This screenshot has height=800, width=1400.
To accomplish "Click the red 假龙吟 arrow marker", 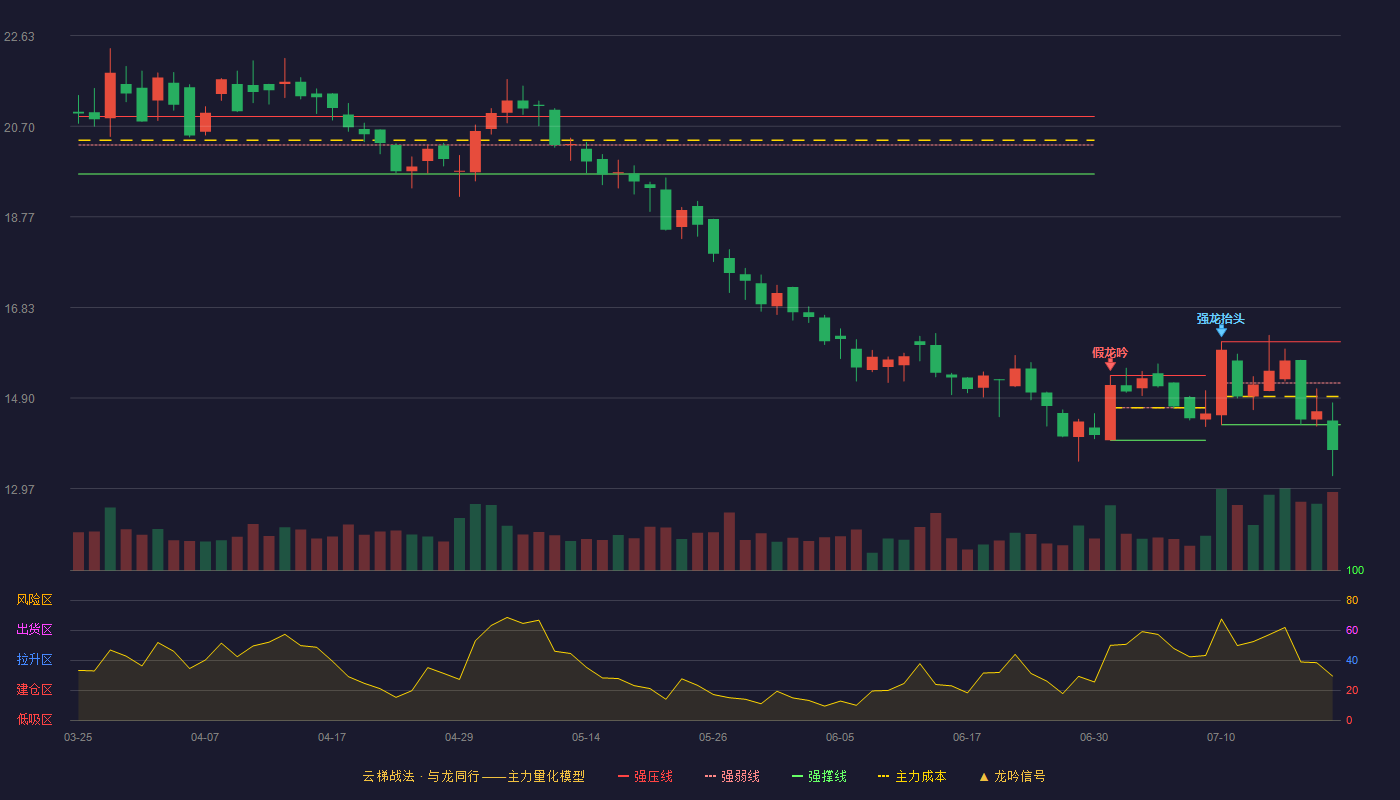I will click(x=1110, y=365).
